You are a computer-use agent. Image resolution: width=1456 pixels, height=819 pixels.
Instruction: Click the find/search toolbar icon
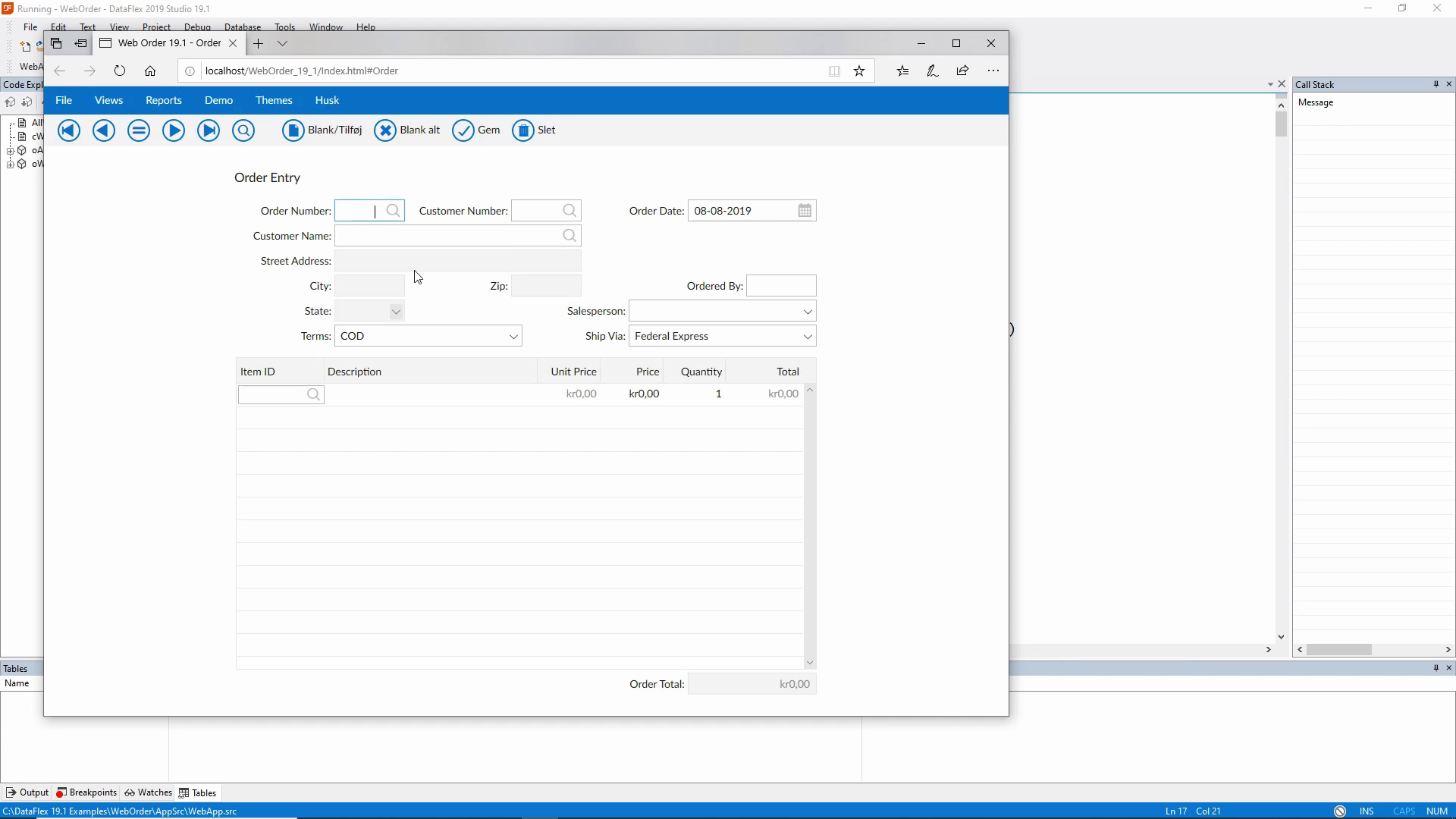point(243,130)
